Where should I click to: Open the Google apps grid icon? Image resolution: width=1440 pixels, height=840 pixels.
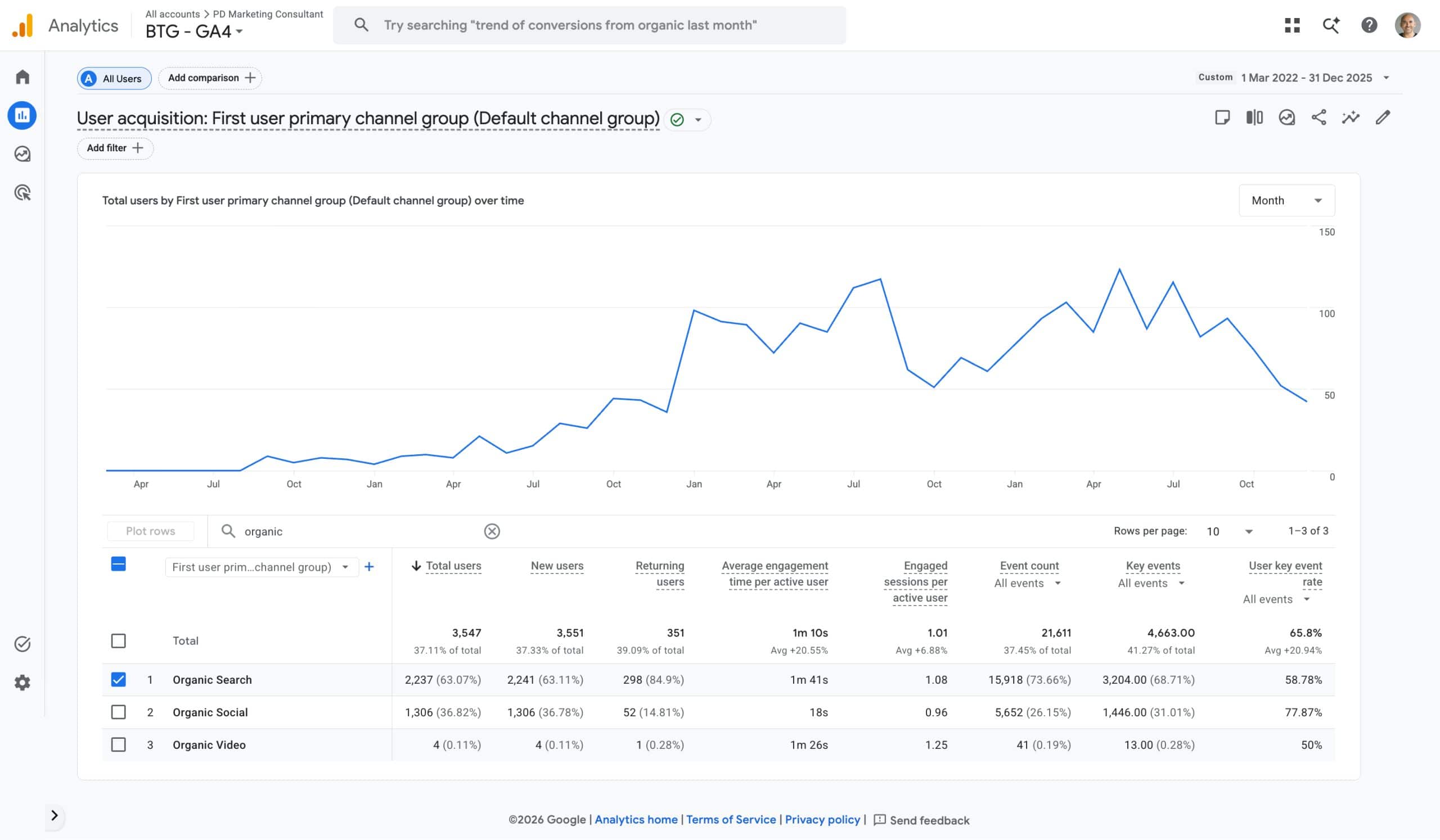point(1292,25)
